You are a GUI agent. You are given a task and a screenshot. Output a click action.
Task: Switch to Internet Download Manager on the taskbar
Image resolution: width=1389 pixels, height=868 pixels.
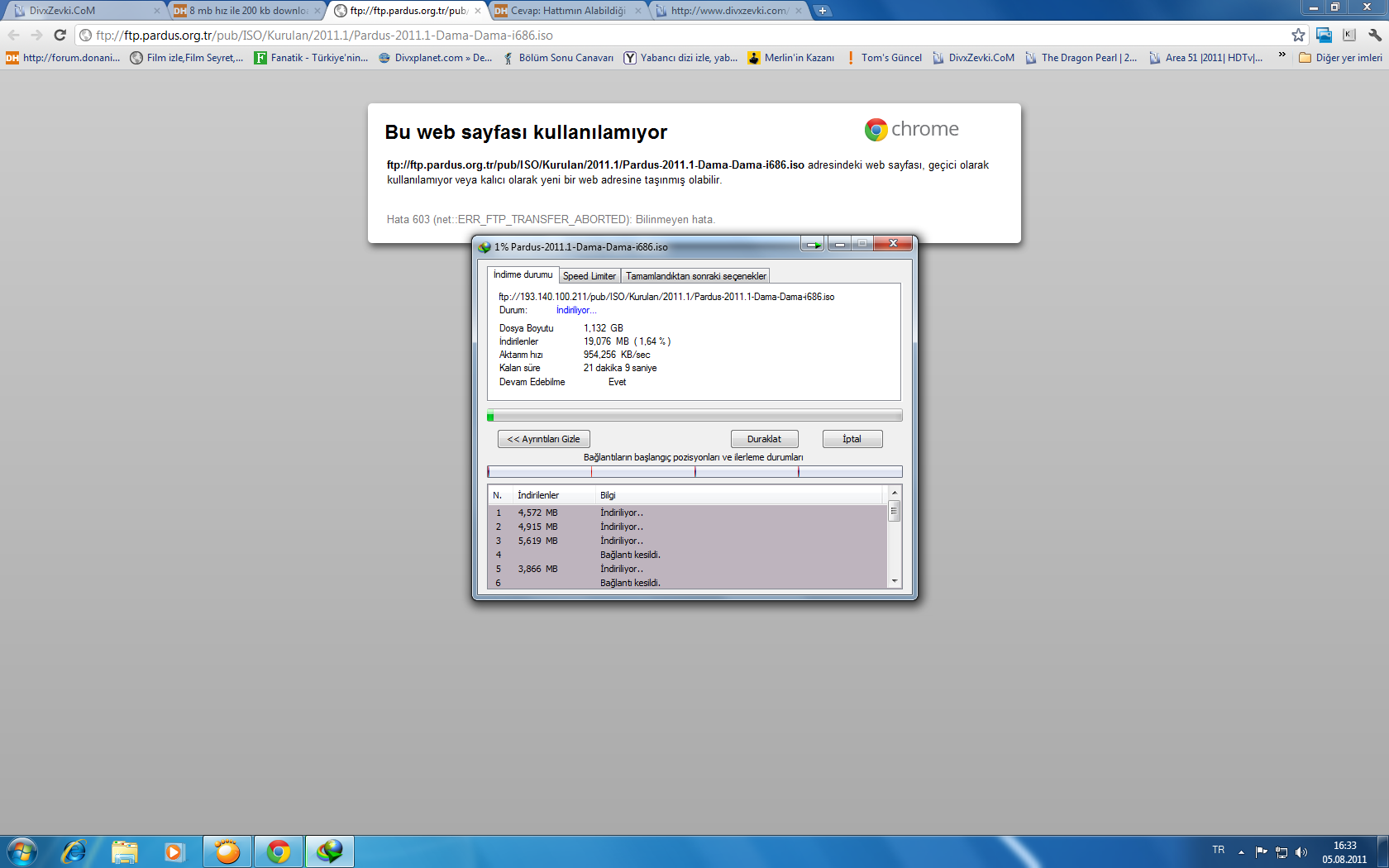point(330,851)
